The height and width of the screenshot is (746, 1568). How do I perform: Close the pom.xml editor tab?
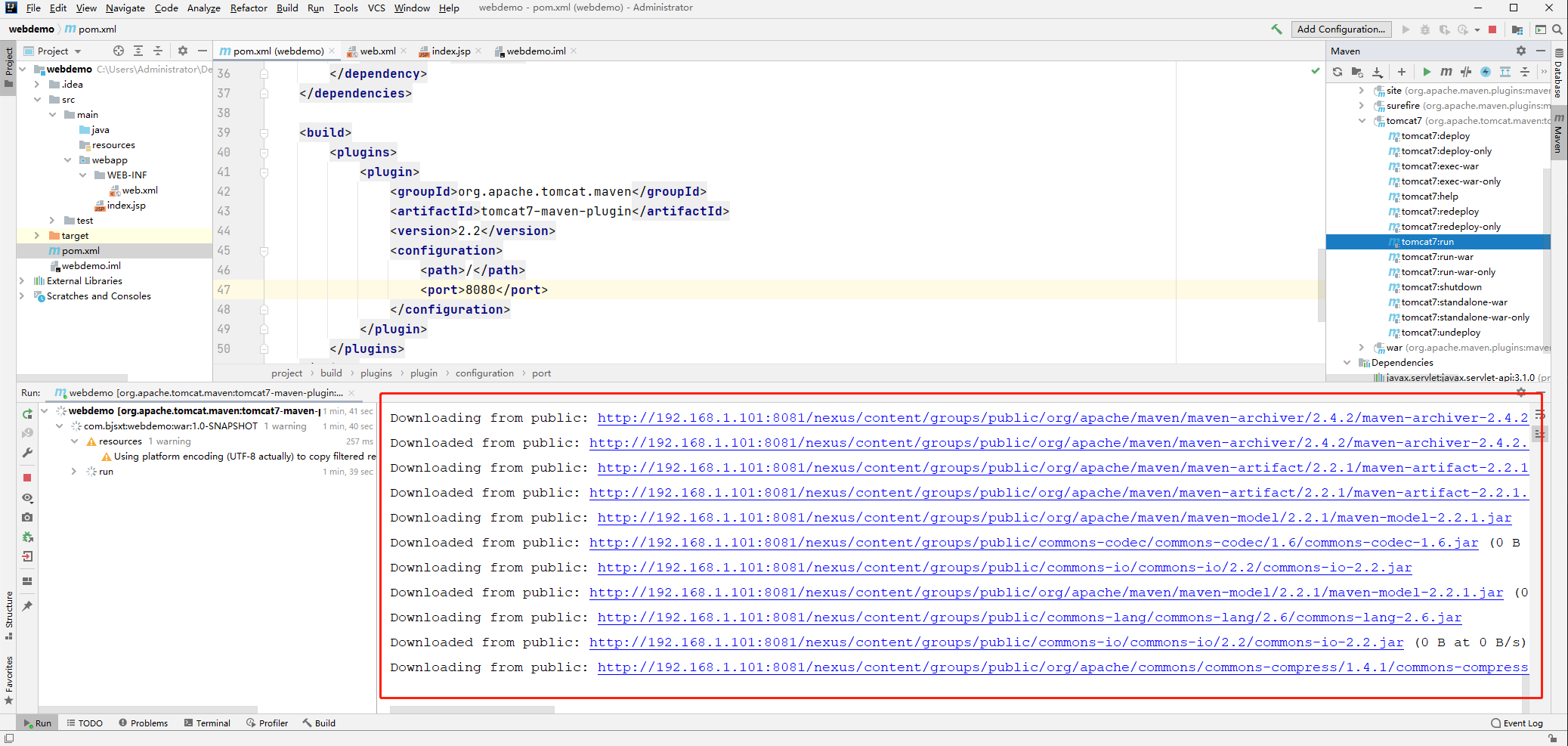[332, 51]
